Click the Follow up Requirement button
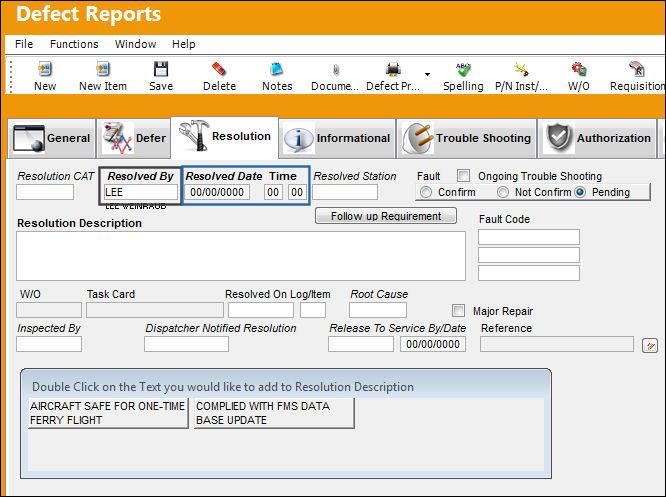Viewport: 666px width, 497px height. 386,216
